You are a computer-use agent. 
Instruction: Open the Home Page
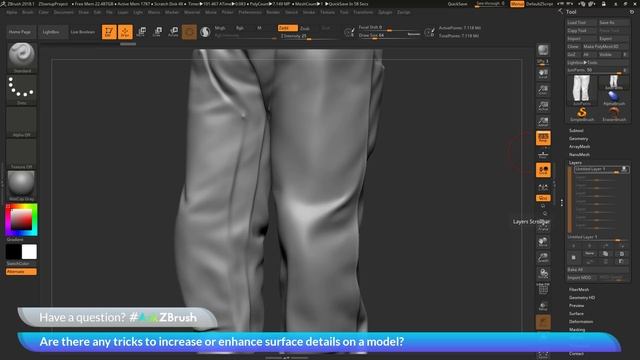click(20, 32)
